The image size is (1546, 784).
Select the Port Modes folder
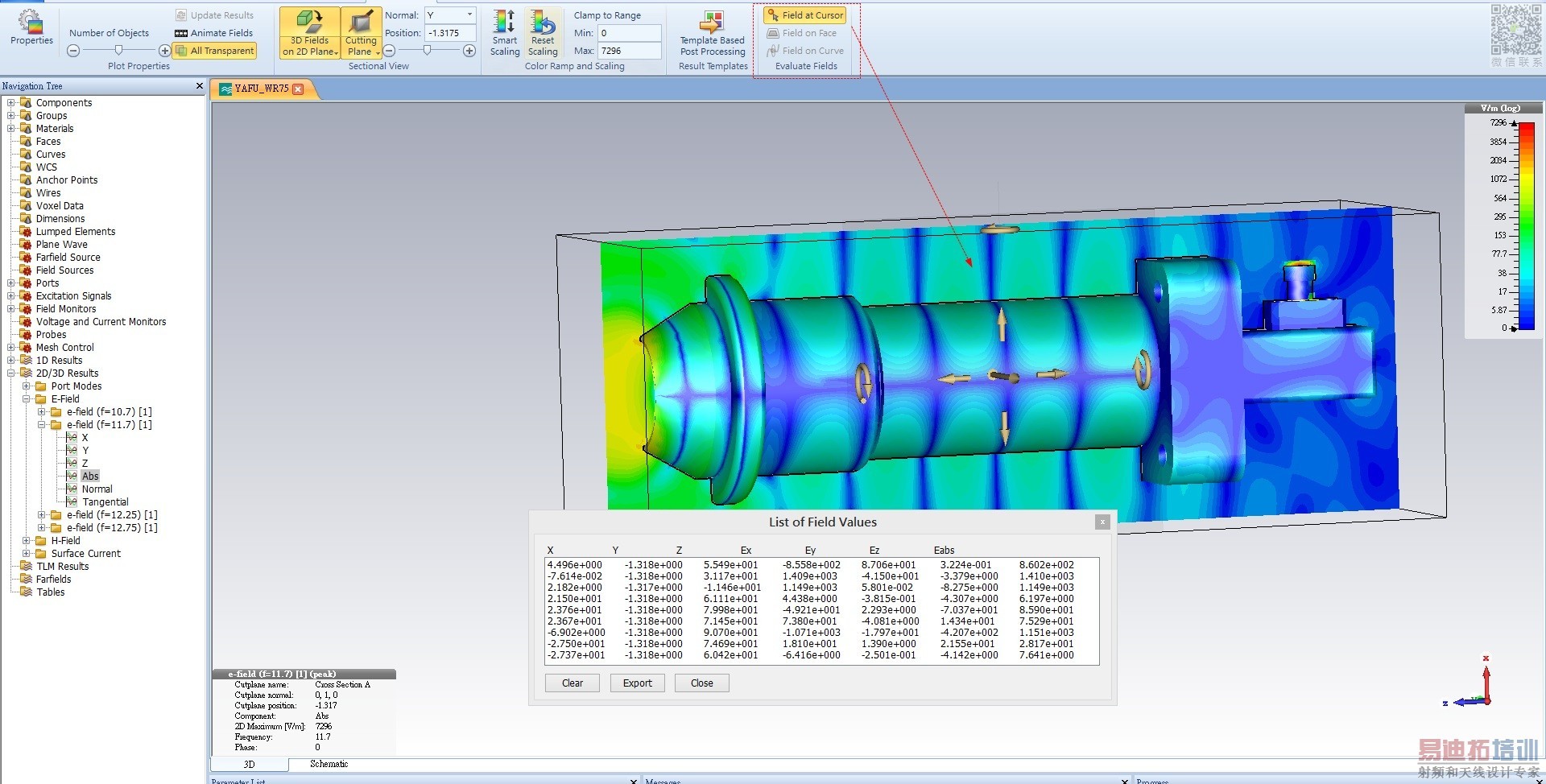76,386
